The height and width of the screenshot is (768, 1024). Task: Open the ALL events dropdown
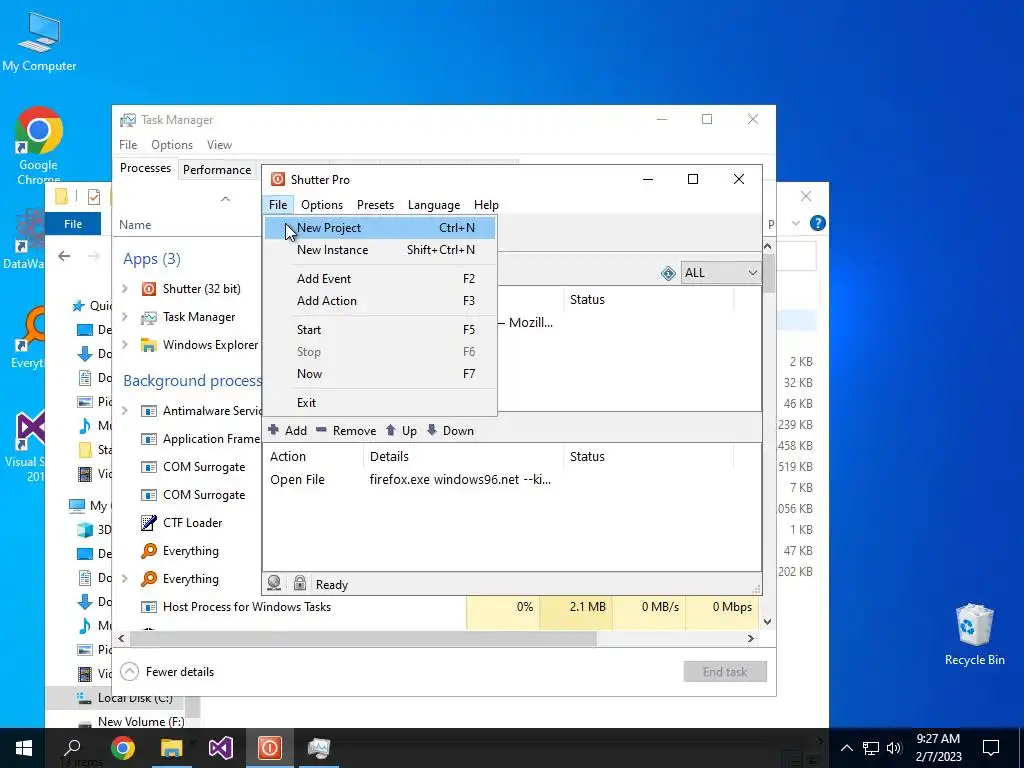[x=720, y=273]
